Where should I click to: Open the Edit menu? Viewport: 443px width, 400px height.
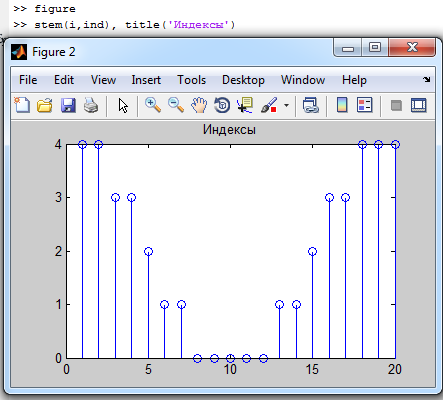tap(64, 80)
